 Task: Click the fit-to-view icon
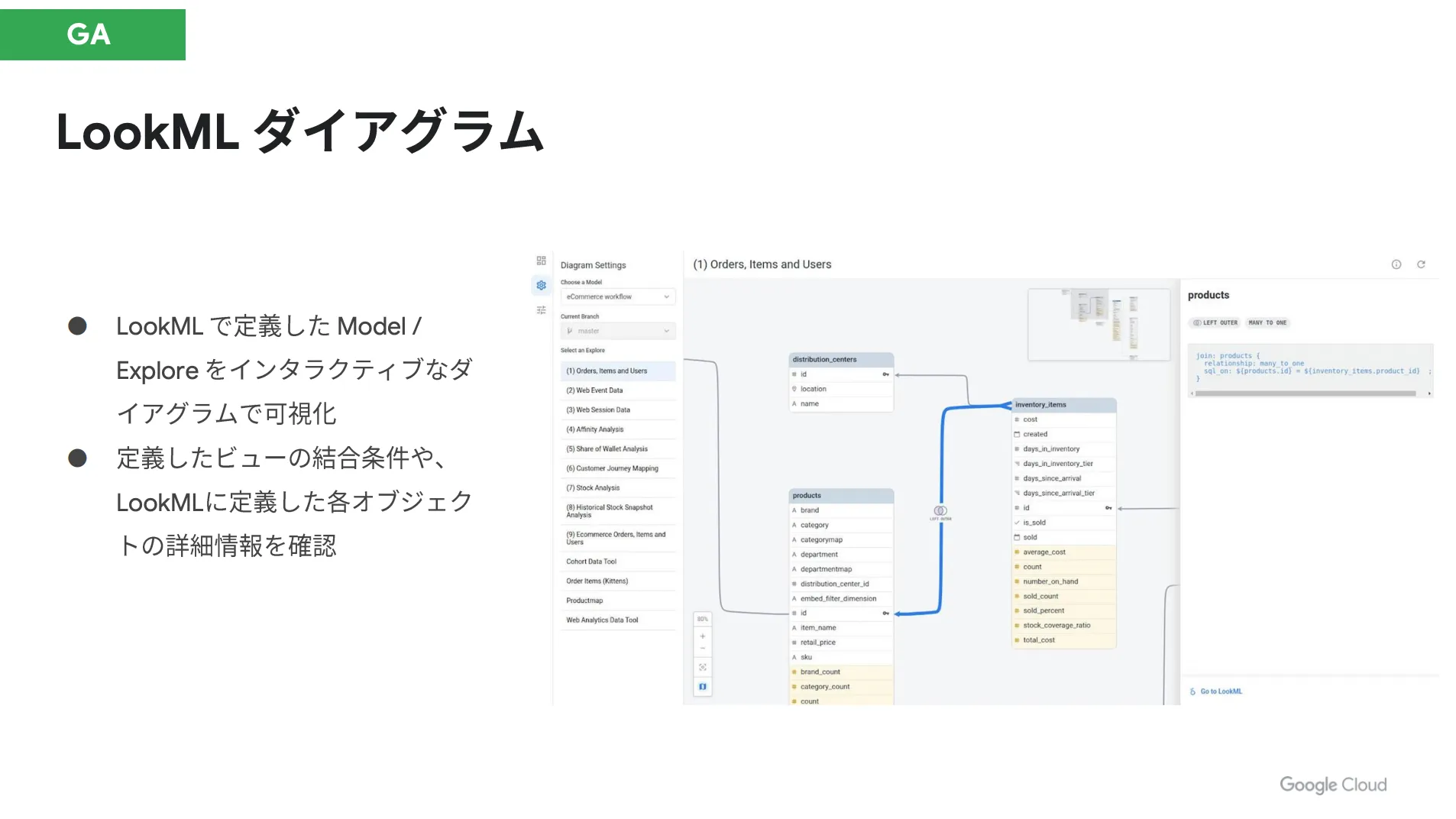click(x=702, y=667)
